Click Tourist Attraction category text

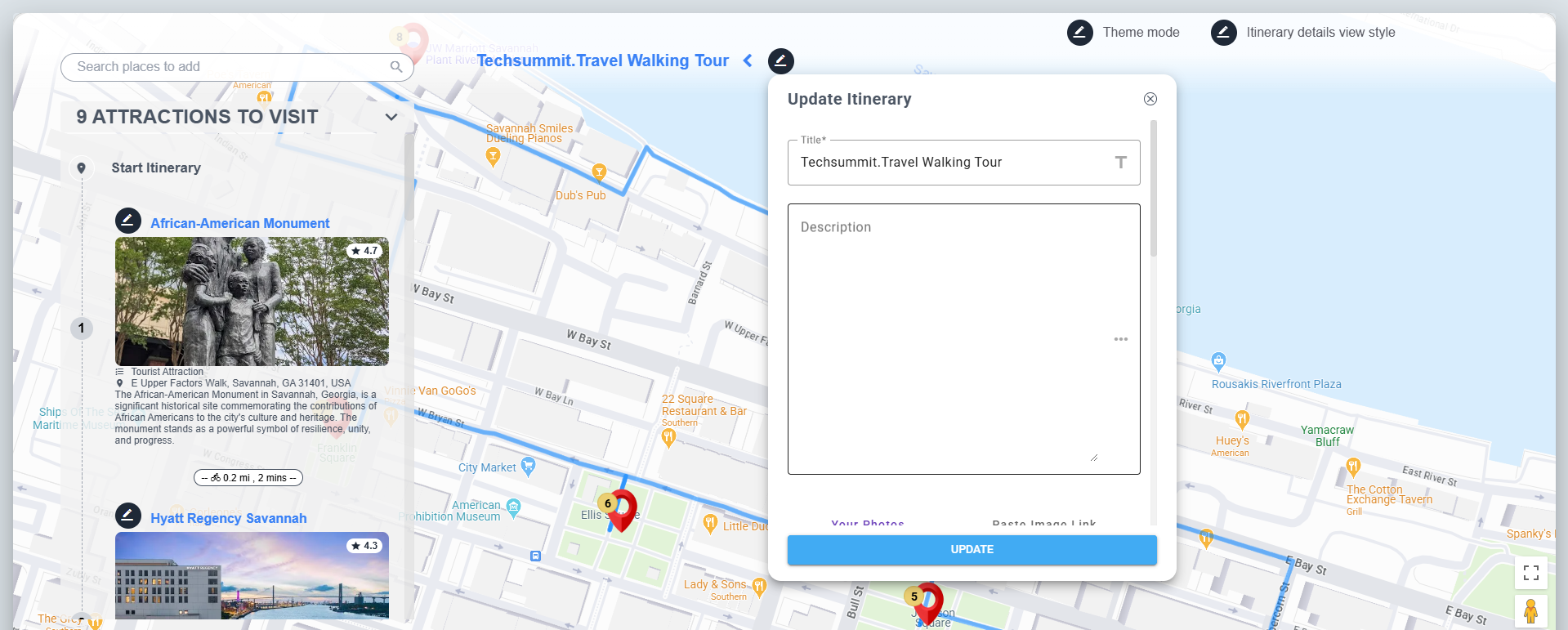click(167, 372)
